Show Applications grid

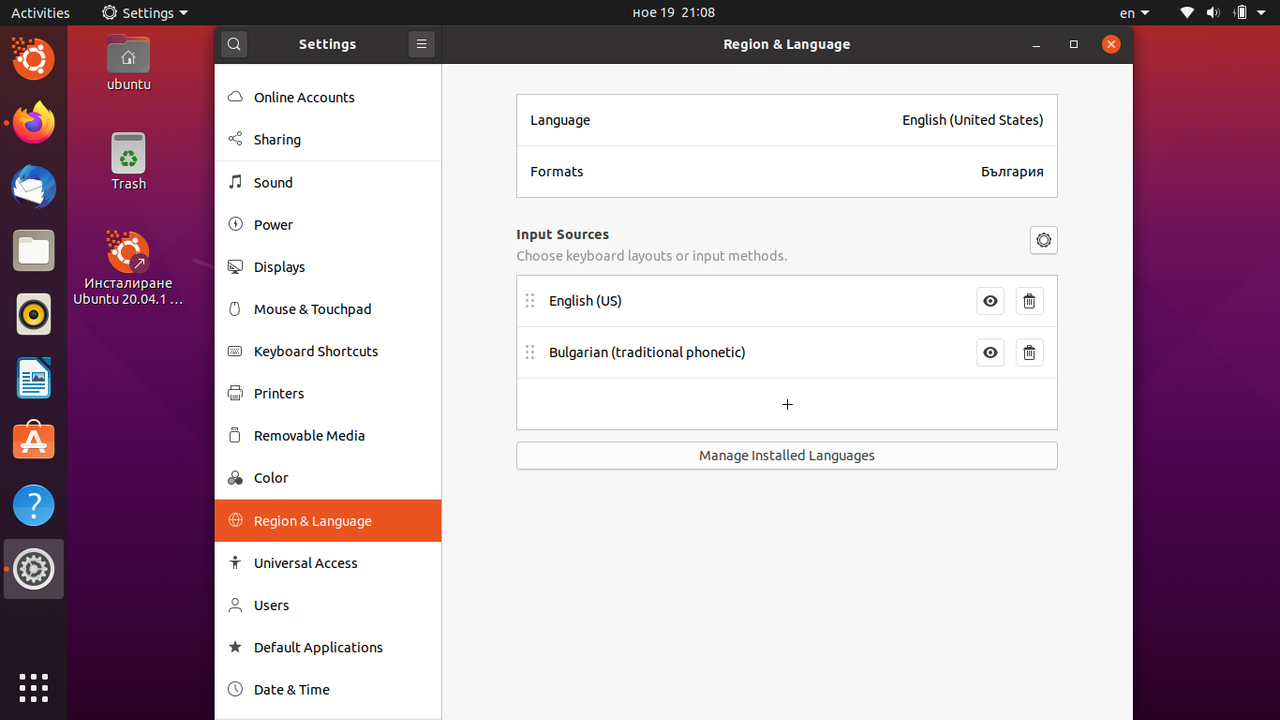click(x=34, y=688)
